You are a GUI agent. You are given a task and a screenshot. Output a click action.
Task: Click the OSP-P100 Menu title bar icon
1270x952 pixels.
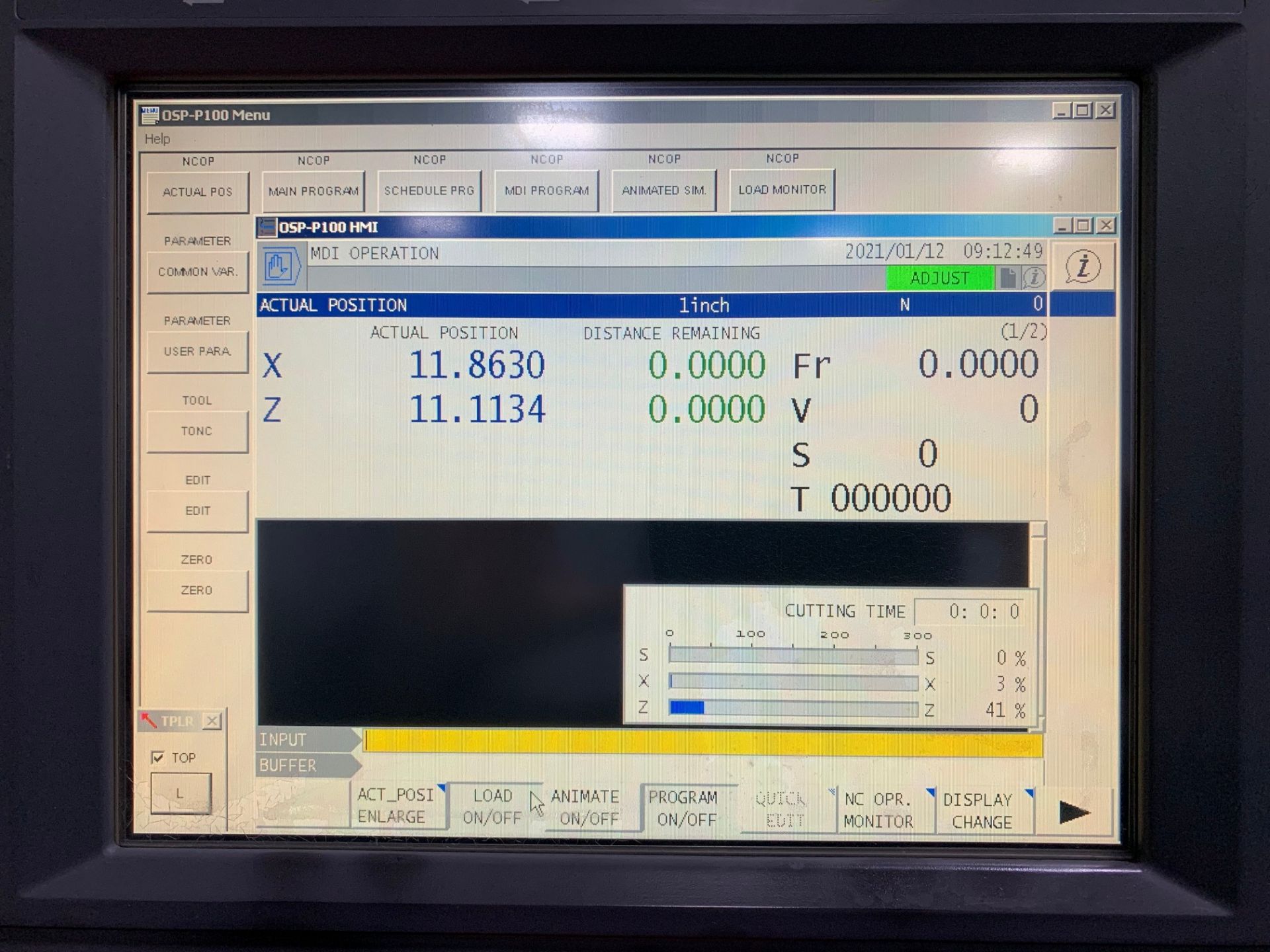tap(149, 115)
